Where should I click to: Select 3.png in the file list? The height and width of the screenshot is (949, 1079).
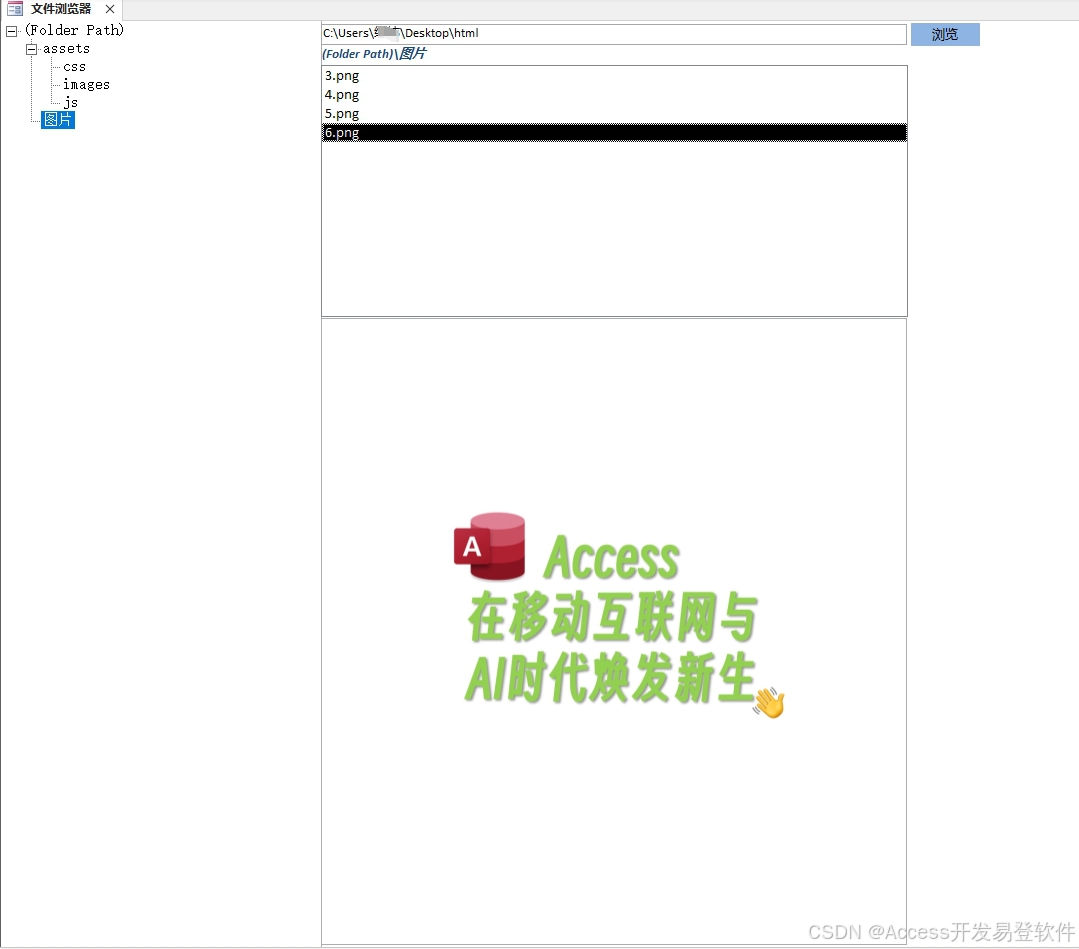coord(614,76)
